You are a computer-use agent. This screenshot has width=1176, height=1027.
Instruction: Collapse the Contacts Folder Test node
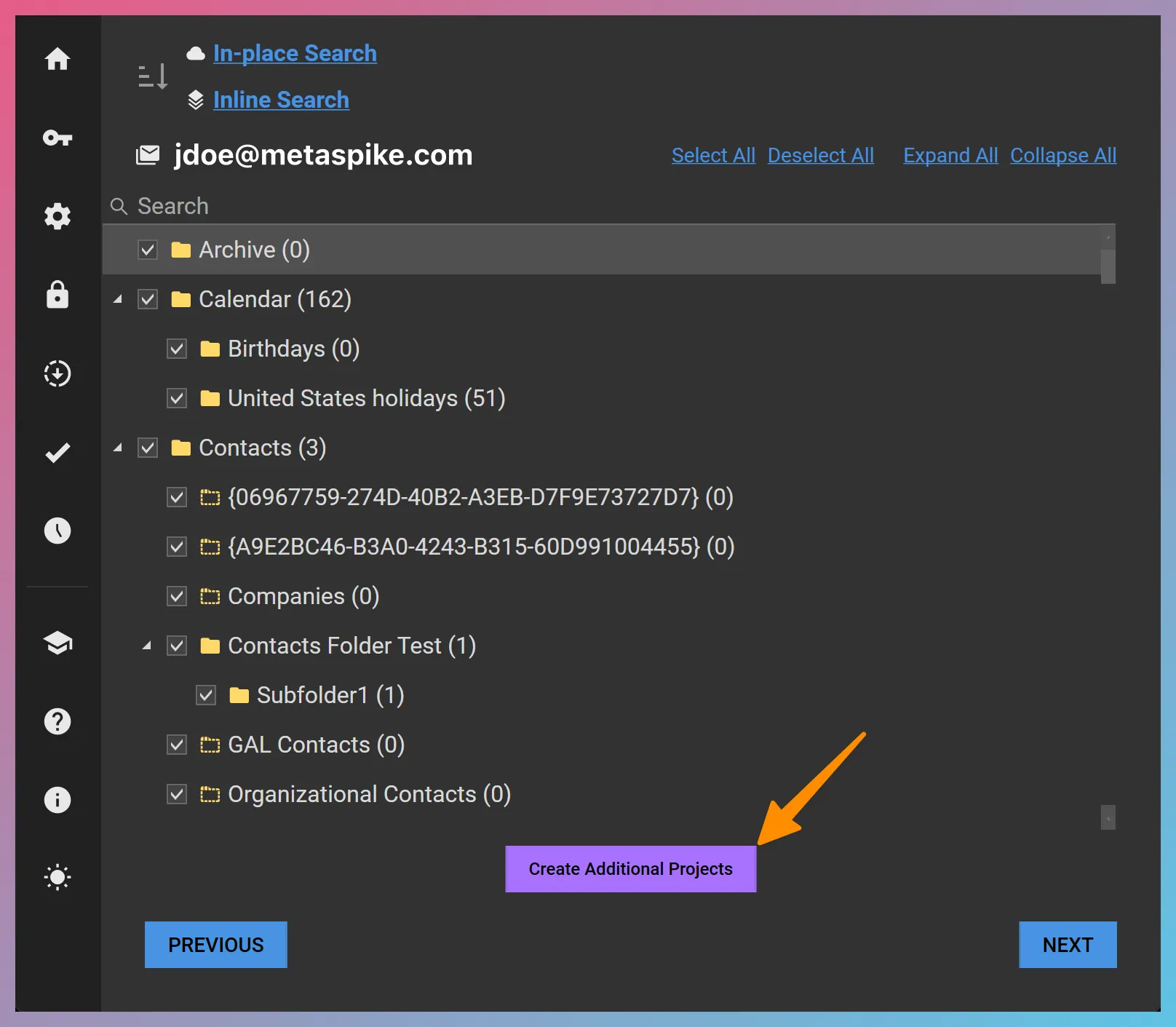coord(148,646)
